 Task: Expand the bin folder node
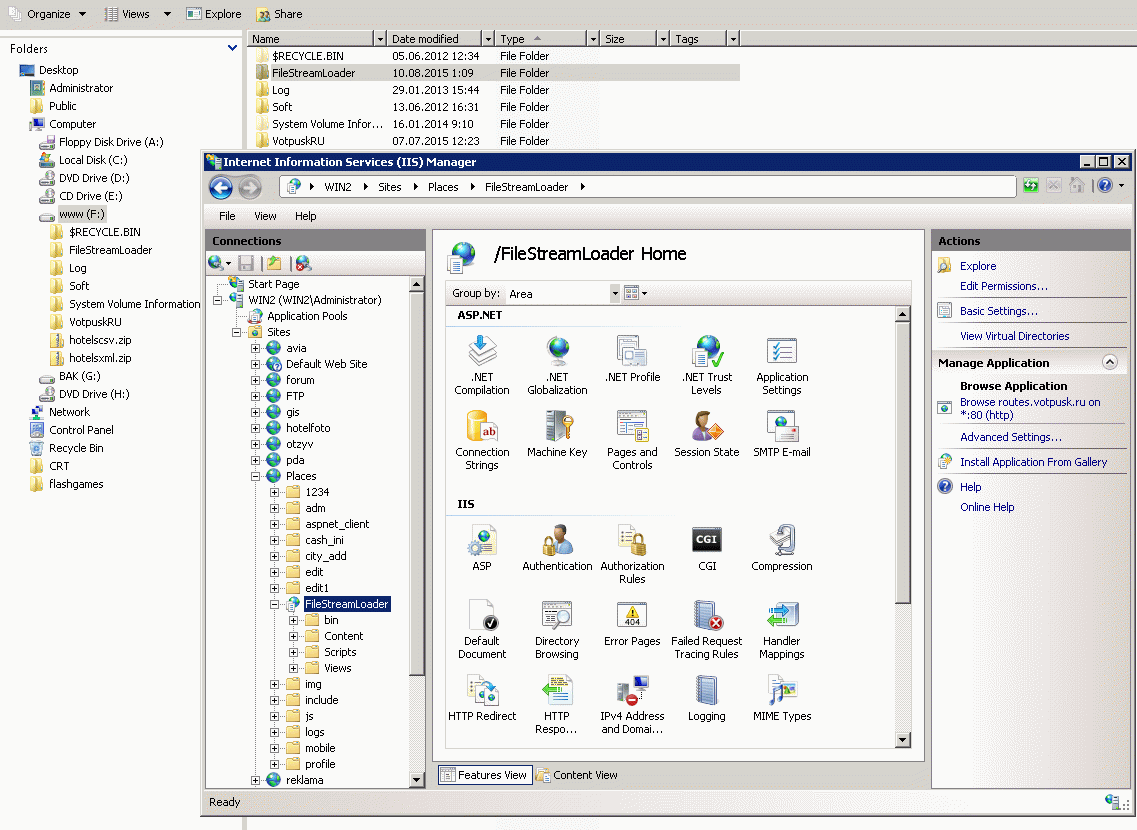[x=294, y=621]
